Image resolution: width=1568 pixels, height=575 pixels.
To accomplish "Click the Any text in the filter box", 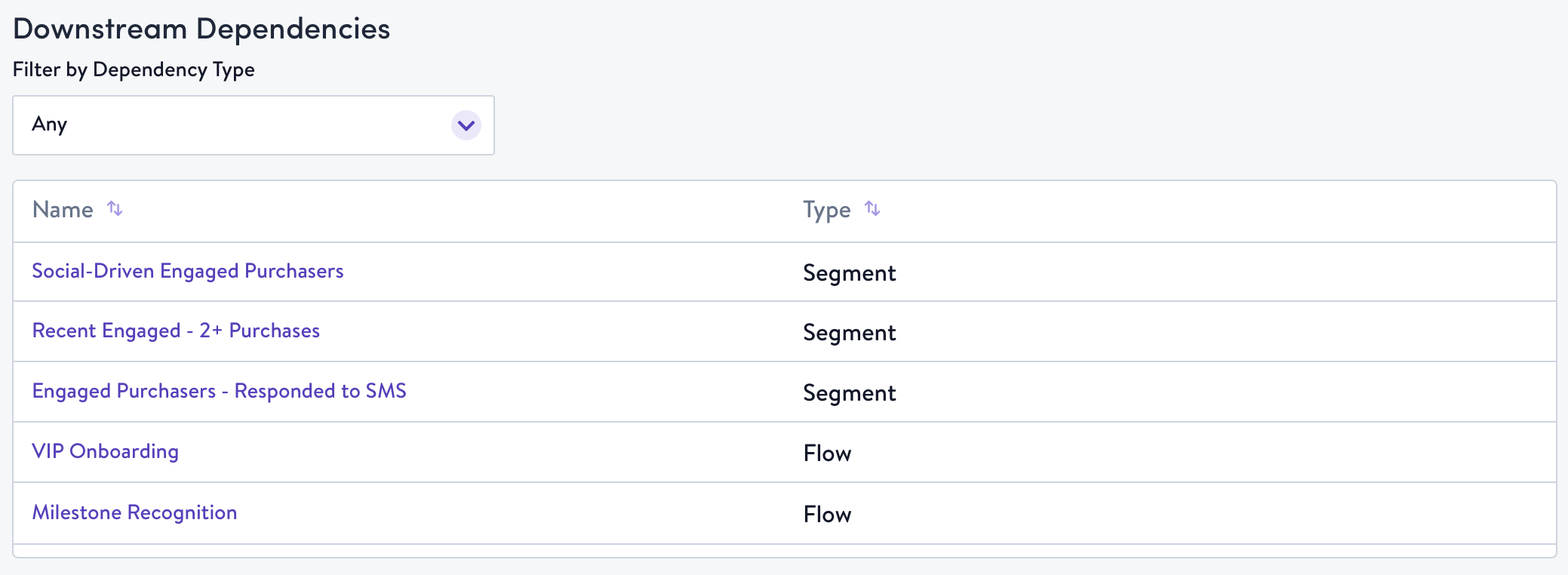I will 50,124.
